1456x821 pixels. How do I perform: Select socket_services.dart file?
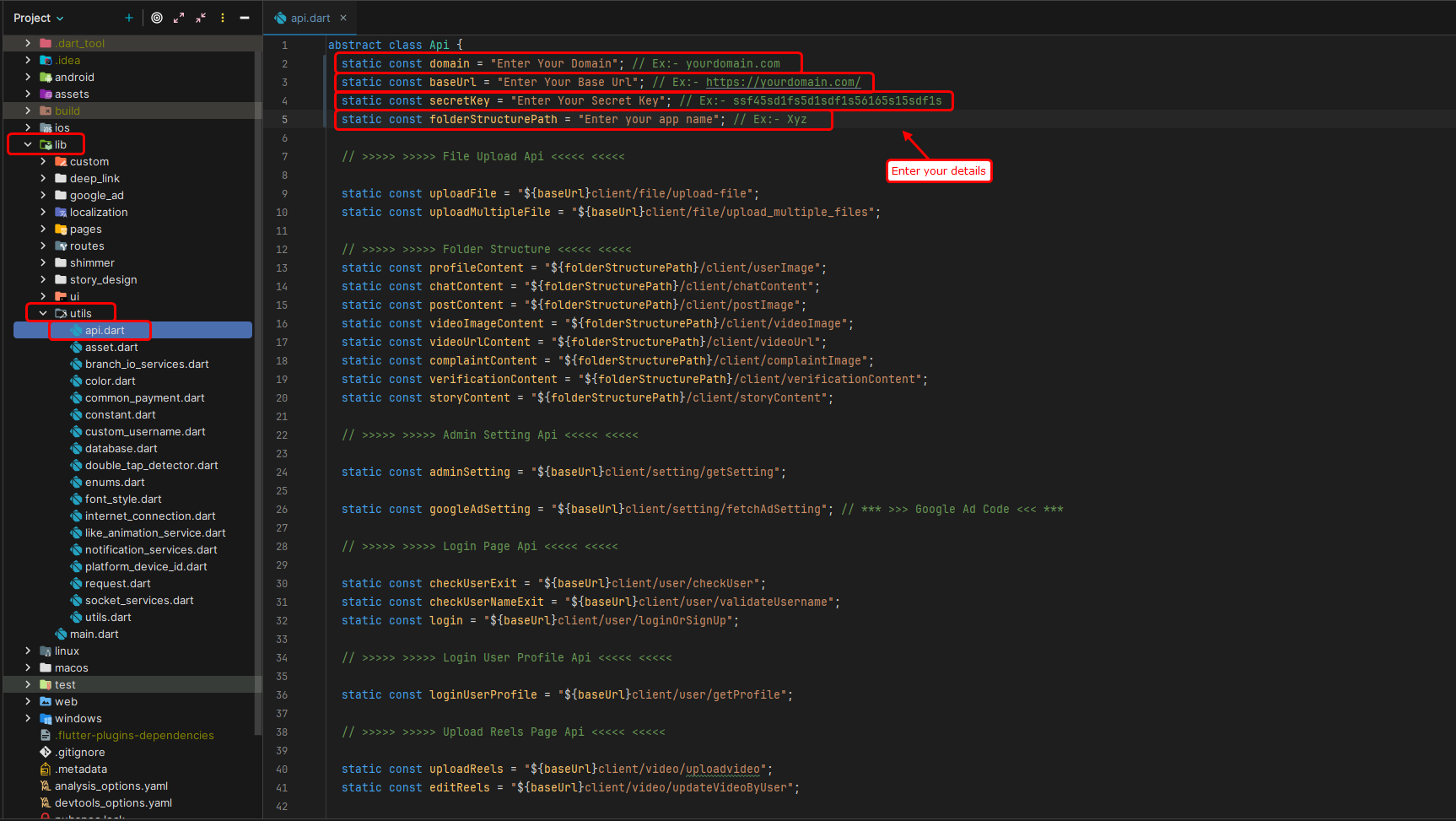pyautogui.click(x=139, y=600)
